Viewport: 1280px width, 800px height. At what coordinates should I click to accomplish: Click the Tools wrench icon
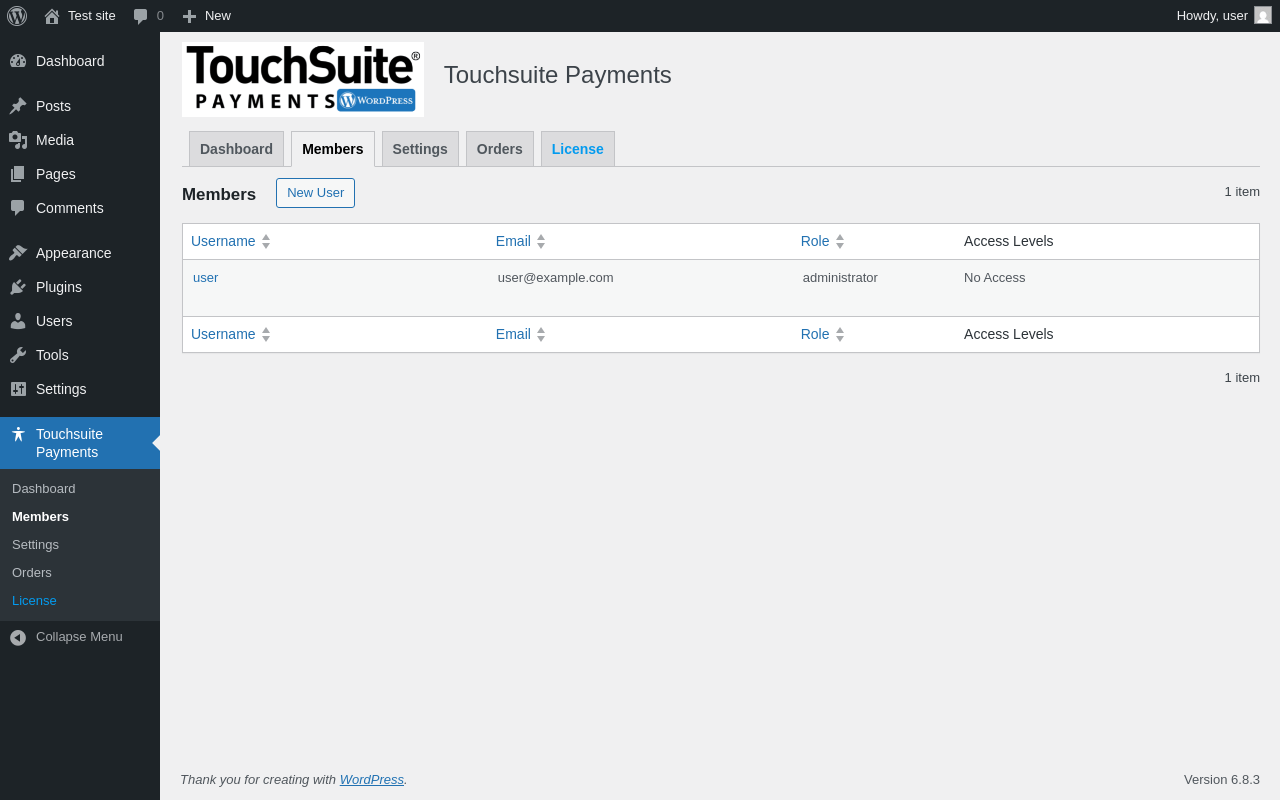[x=18, y=355]
